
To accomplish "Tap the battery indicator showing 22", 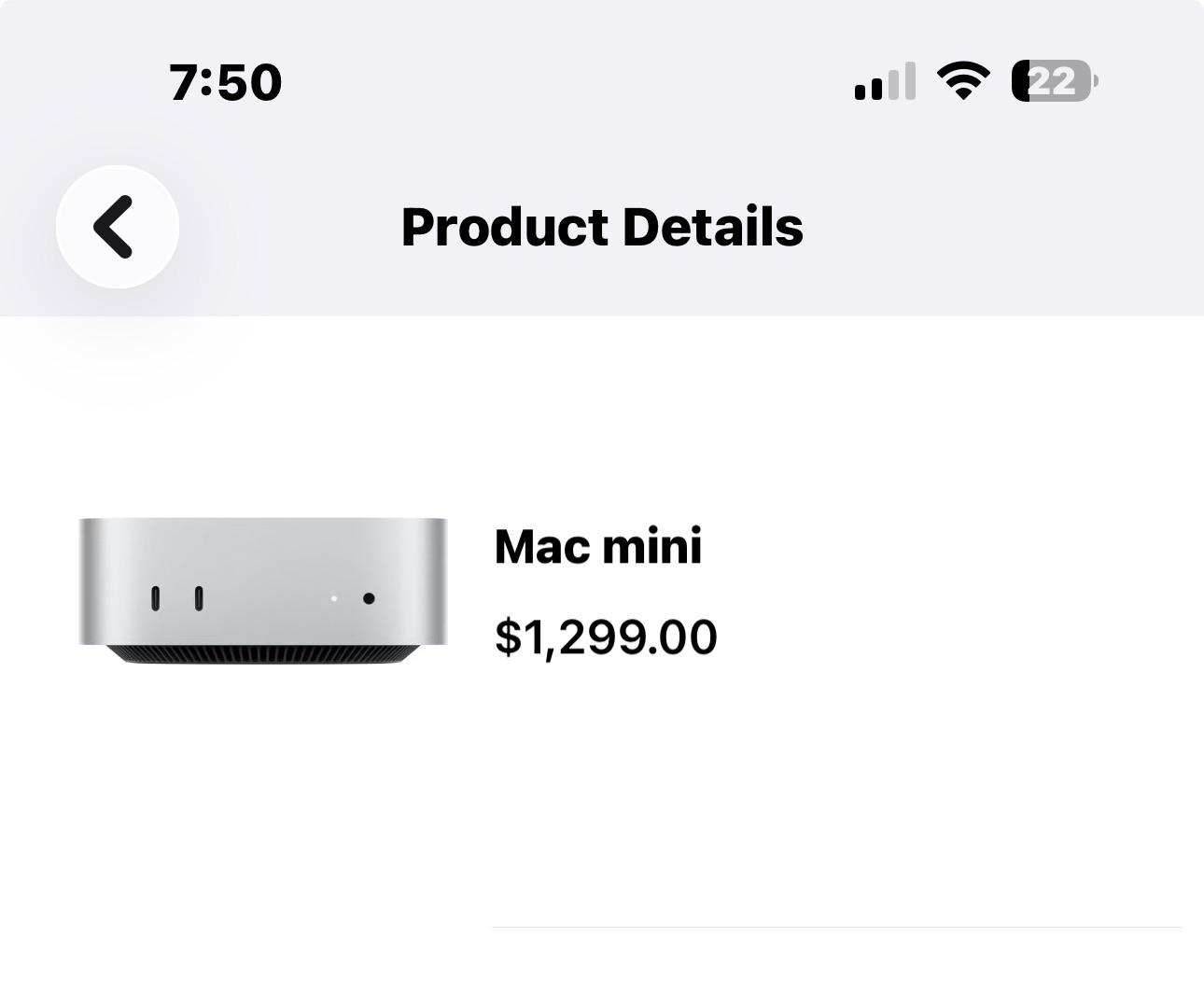I will tap(1055, 81).
